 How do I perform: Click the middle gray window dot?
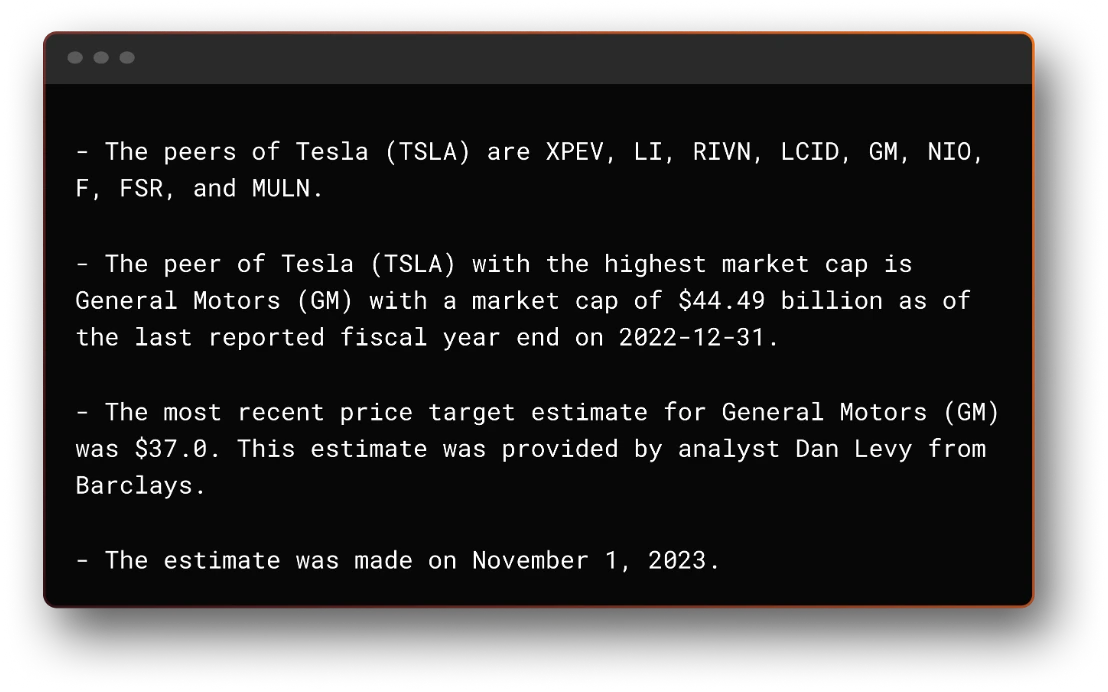[x=101, y=58]
